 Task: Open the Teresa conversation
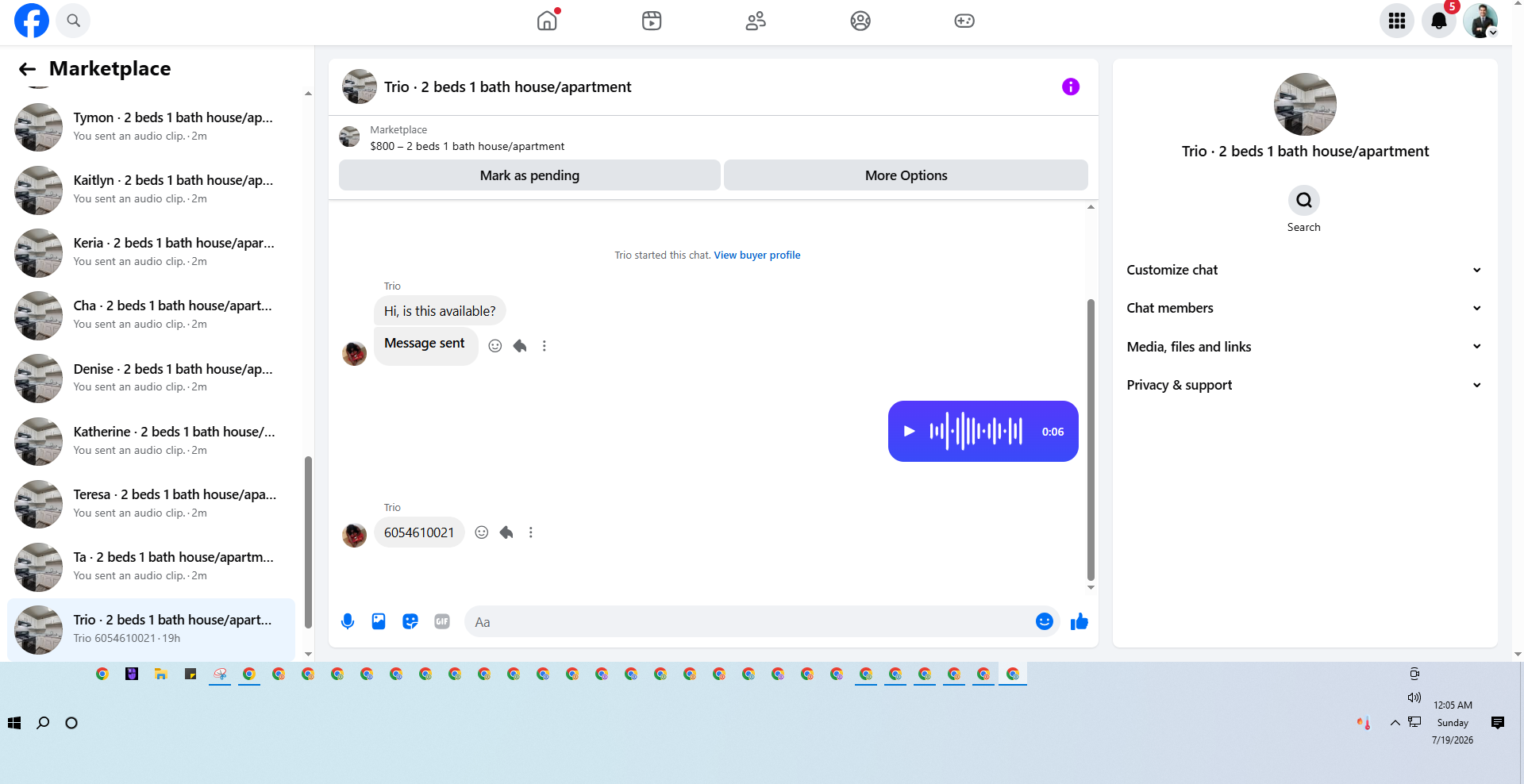click(x=151, y=504)
